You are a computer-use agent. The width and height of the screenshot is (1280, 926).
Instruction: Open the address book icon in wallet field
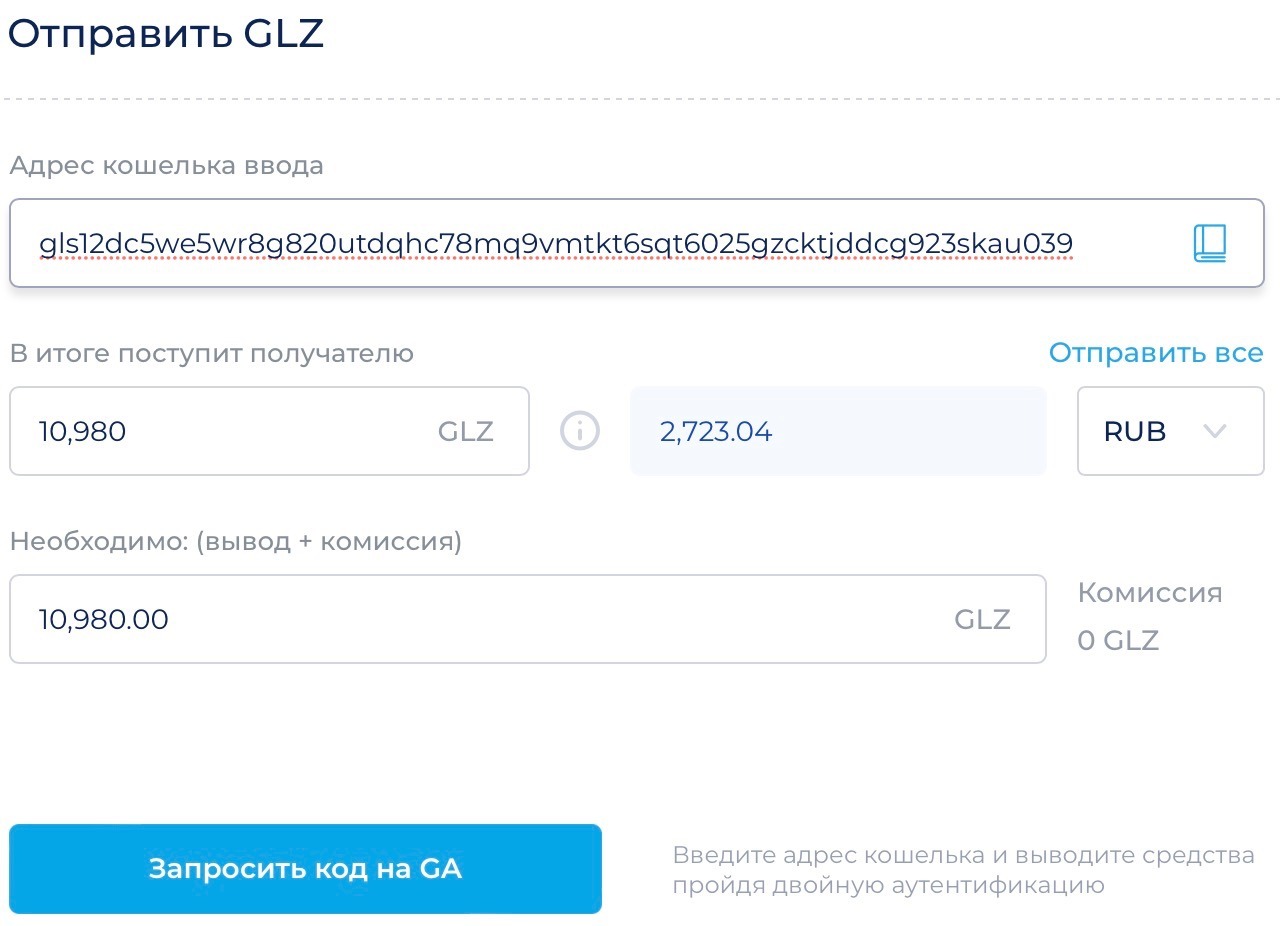[1209, 243]
